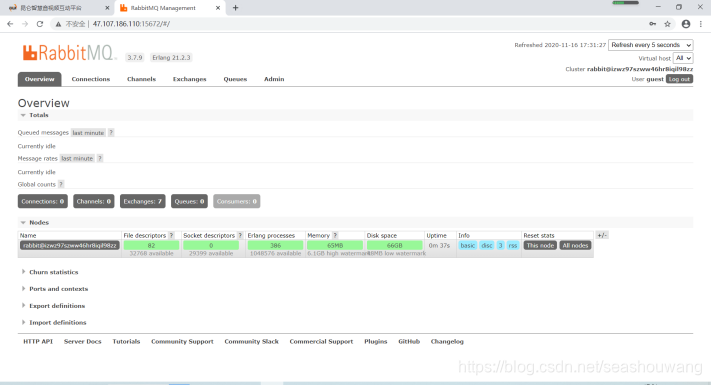The width and height of the screenshot is (711, 385).
Task: Close the first browser tab
Action: coord(107,8)
